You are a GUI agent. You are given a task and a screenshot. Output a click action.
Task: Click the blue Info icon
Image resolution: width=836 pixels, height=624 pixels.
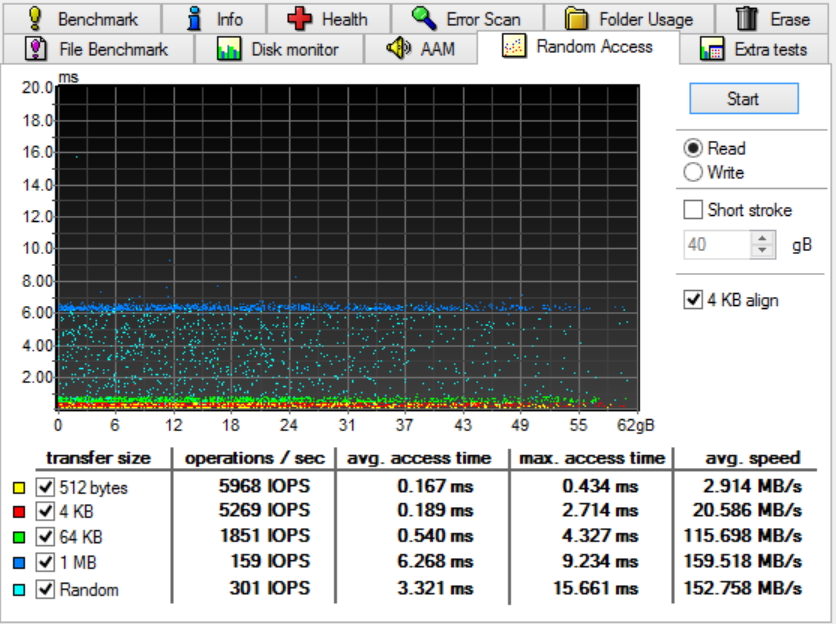[195, 19]
